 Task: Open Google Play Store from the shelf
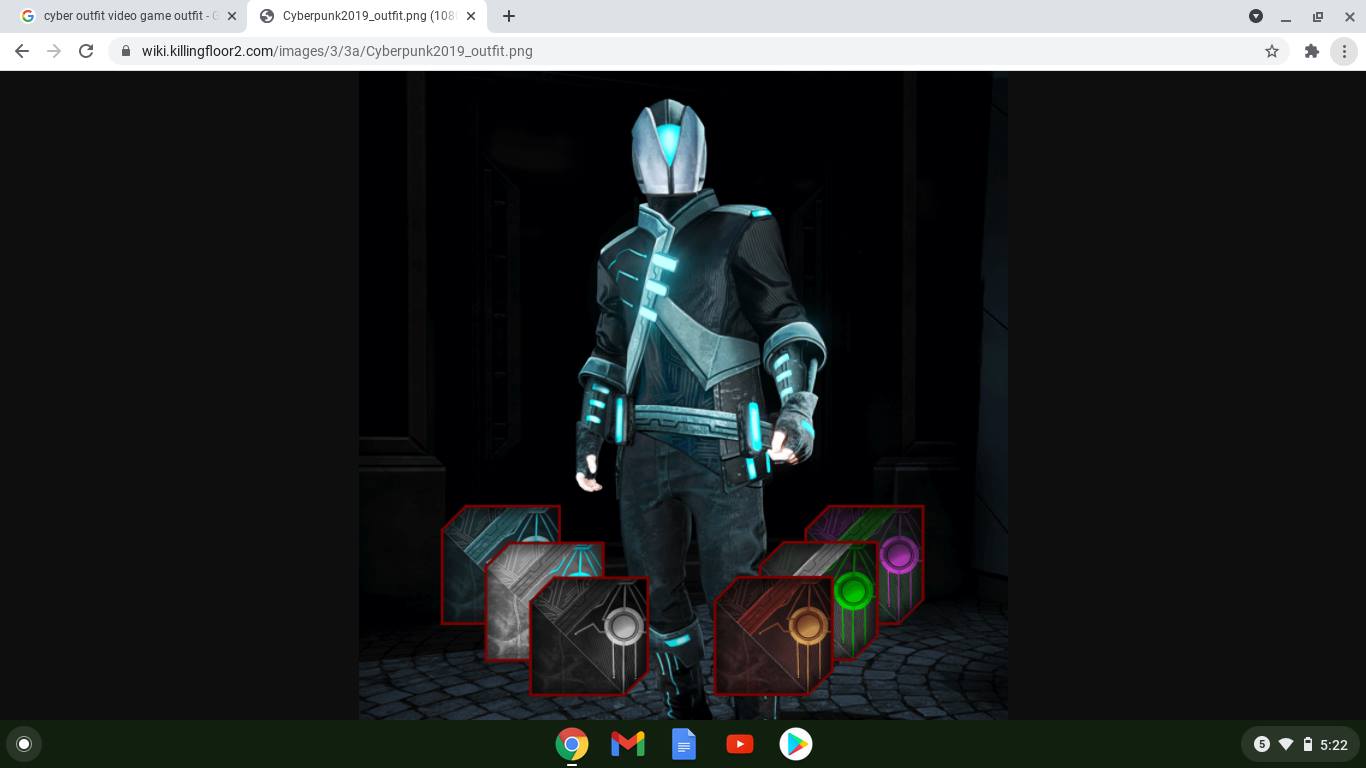[796, 744]
